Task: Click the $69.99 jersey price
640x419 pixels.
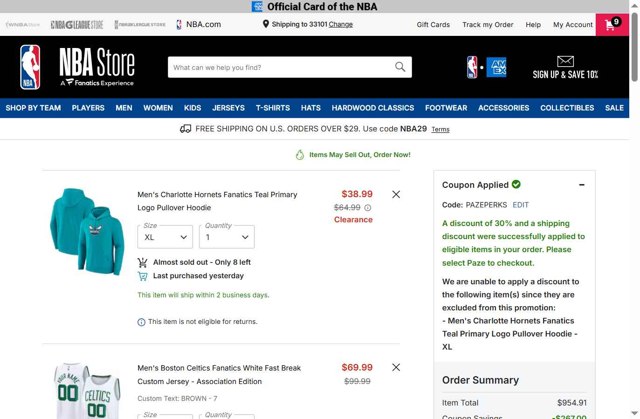Action: [x=357, y=367]
